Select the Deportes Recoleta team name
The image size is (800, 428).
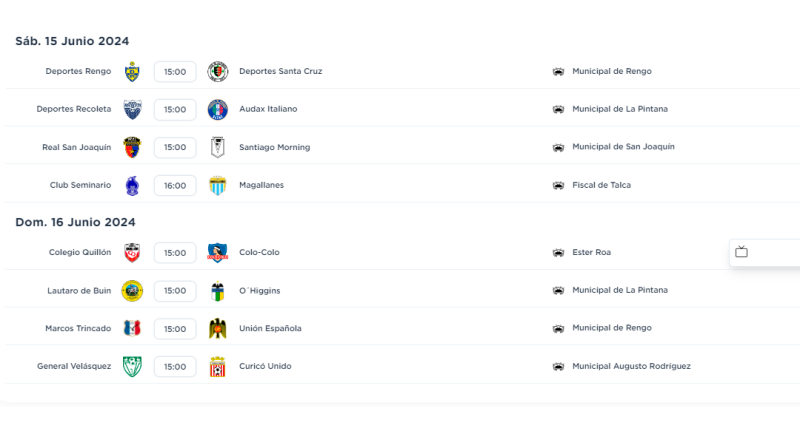coord(74,109)
